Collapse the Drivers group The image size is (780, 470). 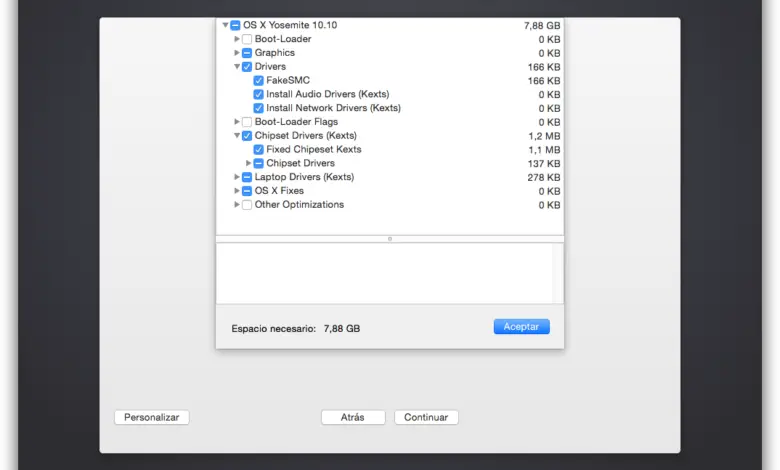pyautogui.click(x=237, y=66)
